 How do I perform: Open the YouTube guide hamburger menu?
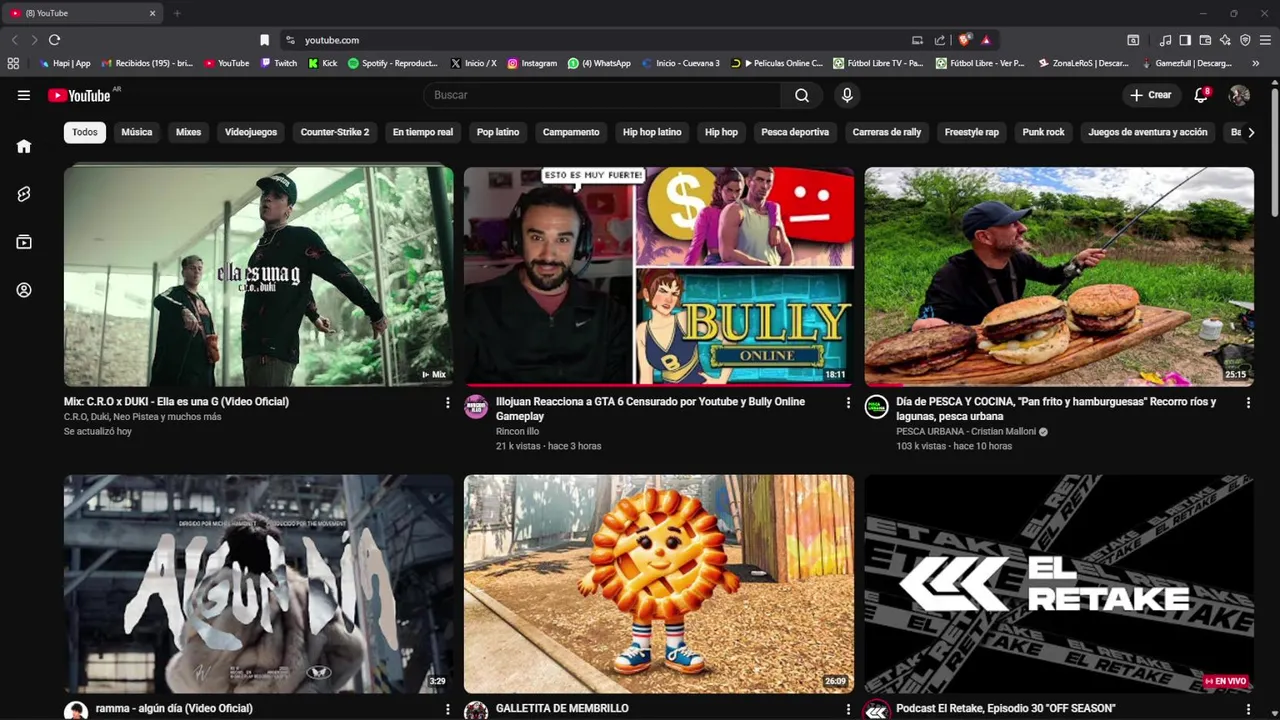pyautogui.click(x=24, y=95)
